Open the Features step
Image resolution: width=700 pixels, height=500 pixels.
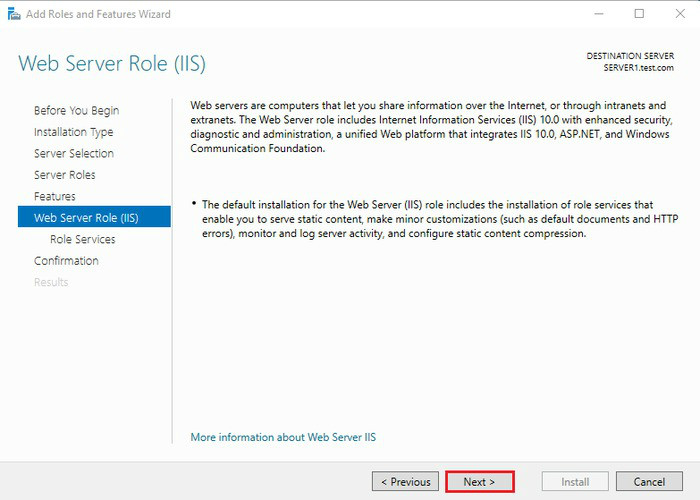(54, 197)
